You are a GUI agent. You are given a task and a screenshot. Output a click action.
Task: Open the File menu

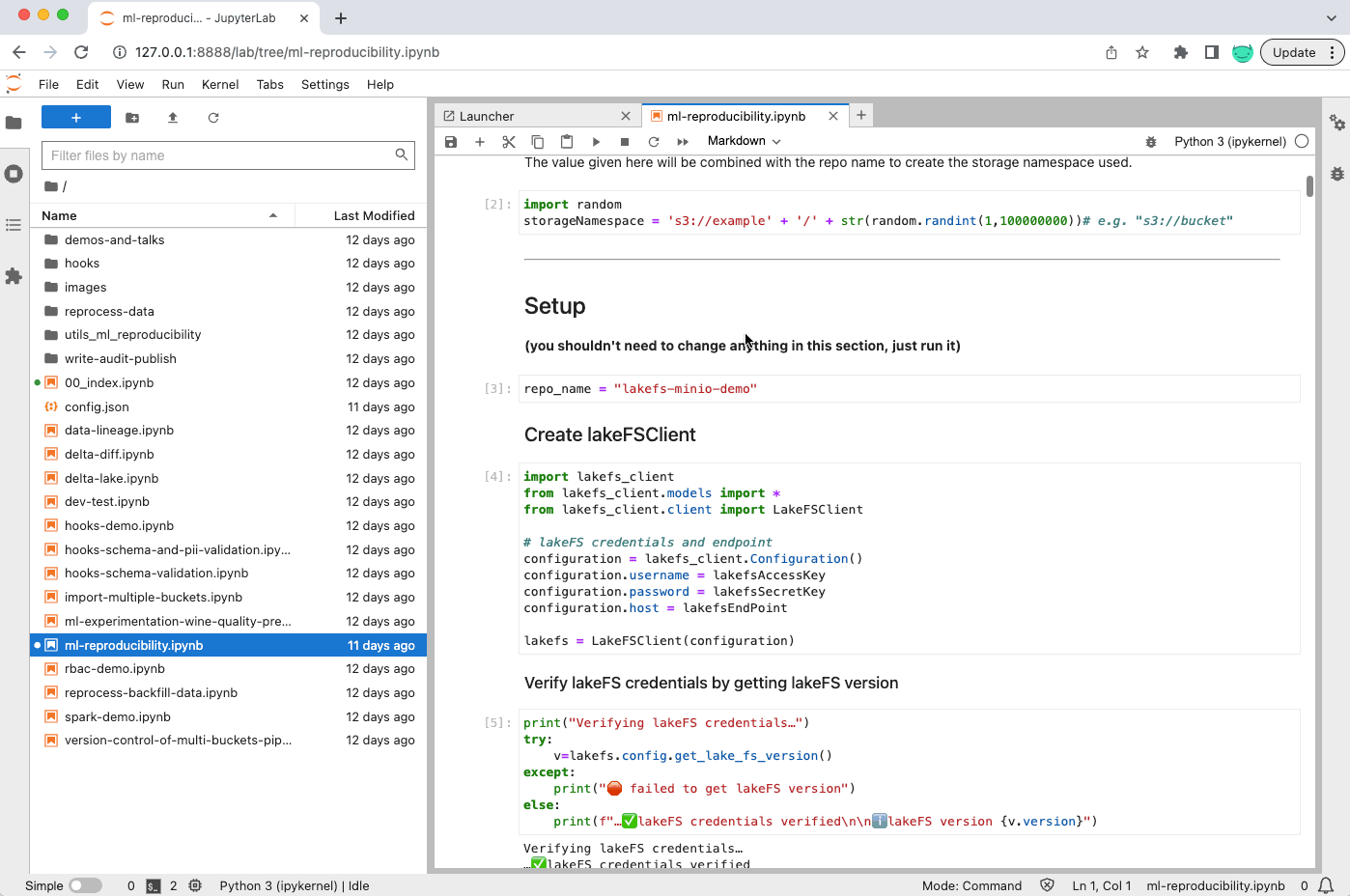[48, 84]
